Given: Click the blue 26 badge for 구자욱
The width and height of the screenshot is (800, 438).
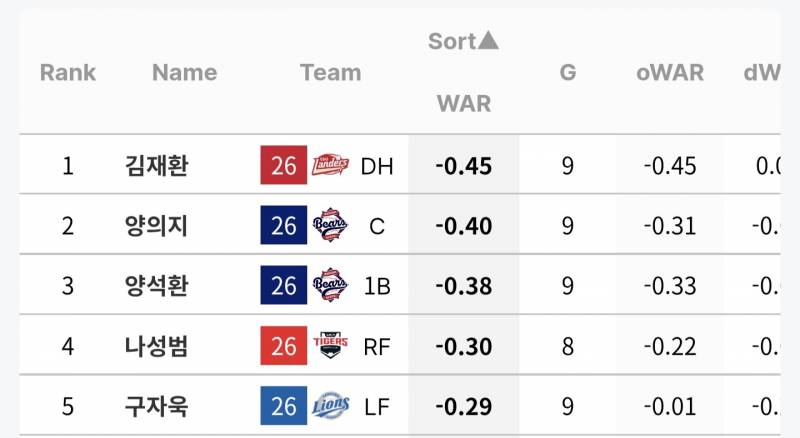Looking at the screenshot, I should pos(284,406).
